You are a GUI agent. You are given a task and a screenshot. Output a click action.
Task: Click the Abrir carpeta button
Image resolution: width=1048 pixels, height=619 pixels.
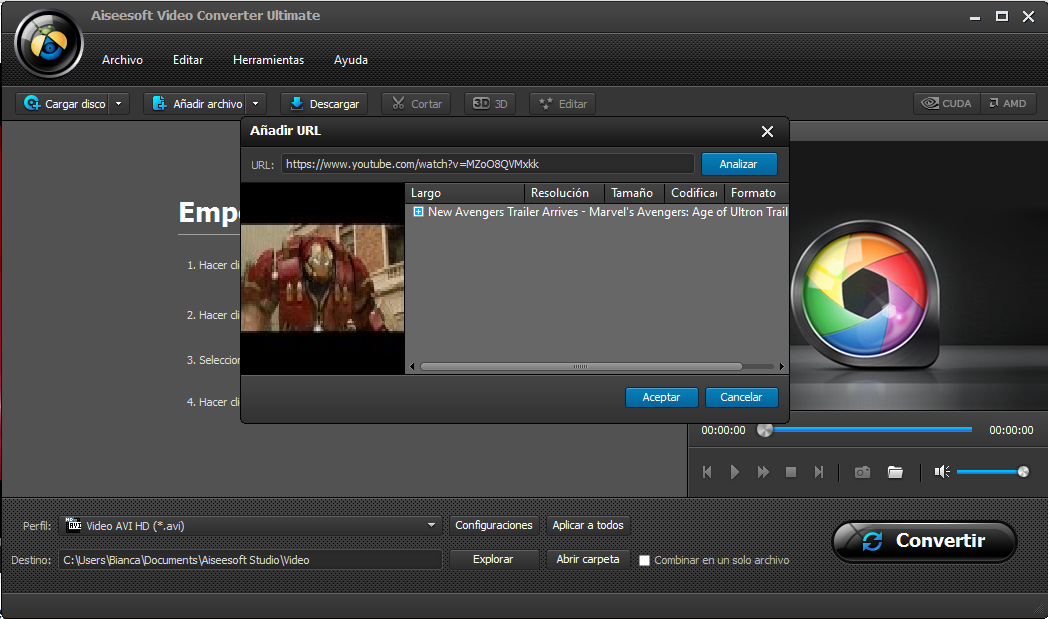[588, 559]
